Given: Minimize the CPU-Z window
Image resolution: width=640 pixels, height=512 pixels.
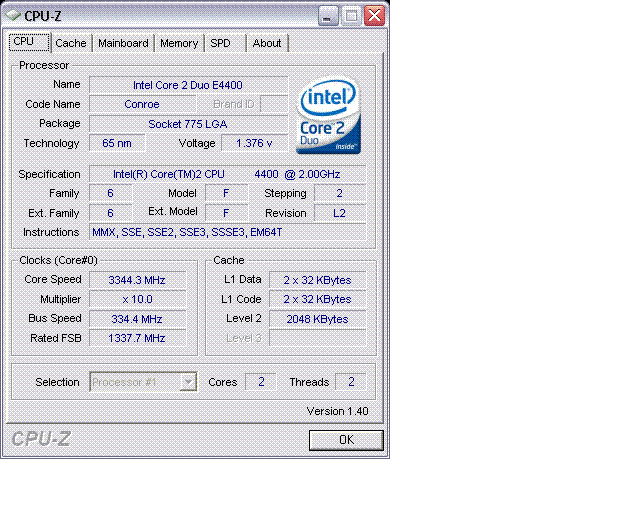Looking at the screenshot, I should 328,16.
